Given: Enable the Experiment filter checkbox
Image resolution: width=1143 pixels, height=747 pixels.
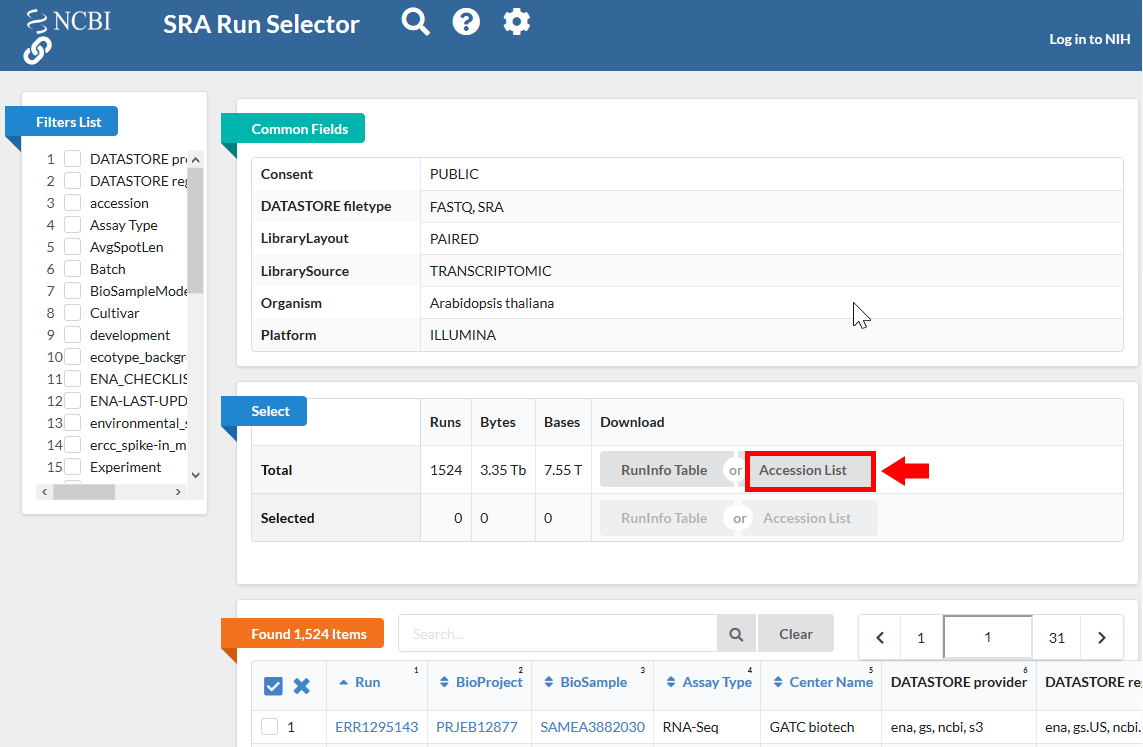Looking at the screenshot, I should pyautogui.click(x=72, y=467).
